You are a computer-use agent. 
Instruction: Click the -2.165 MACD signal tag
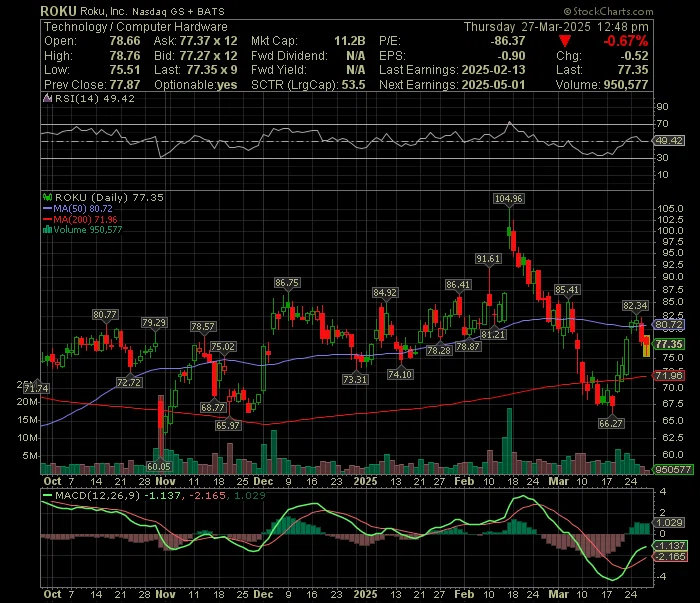pos(670,556)
